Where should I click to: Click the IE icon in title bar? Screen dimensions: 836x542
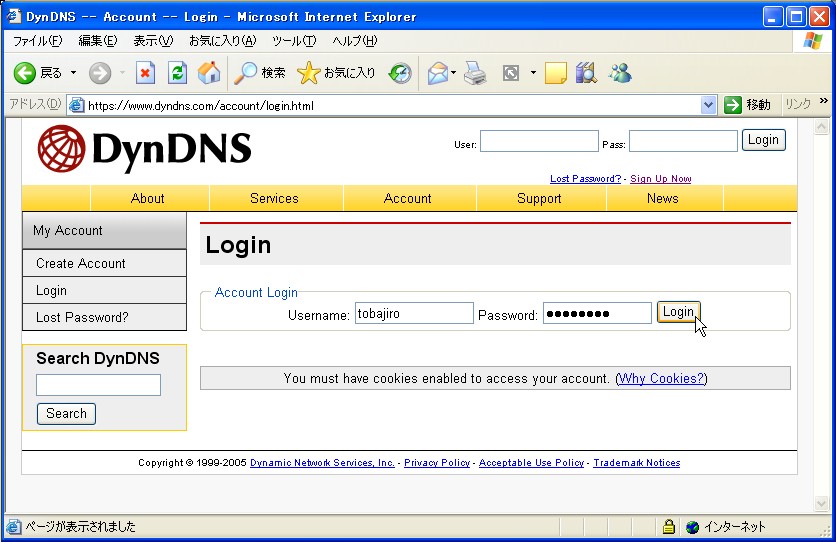tap(14, 16)
